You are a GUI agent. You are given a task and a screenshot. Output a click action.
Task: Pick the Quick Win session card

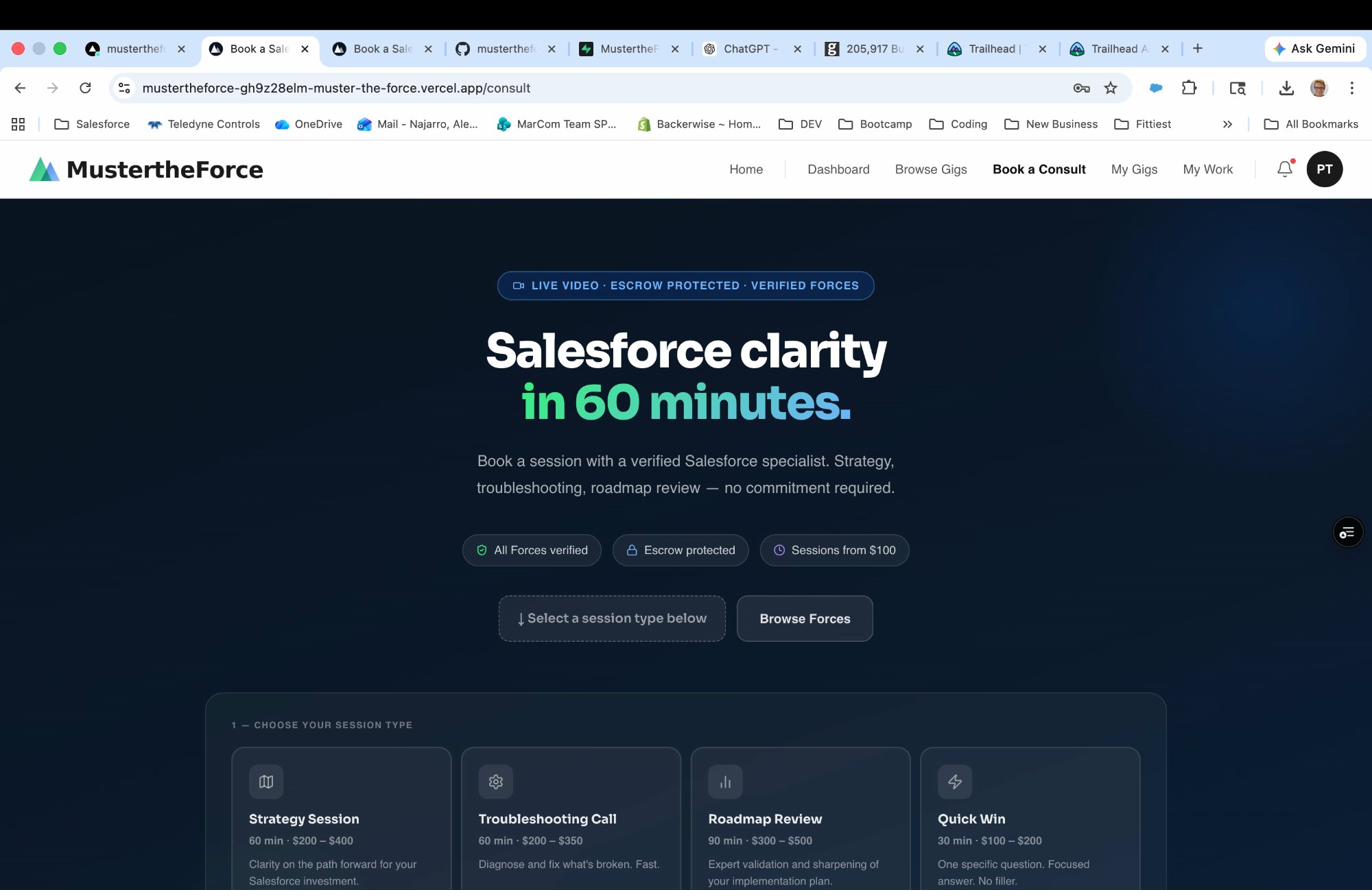tap(1029, 820)
